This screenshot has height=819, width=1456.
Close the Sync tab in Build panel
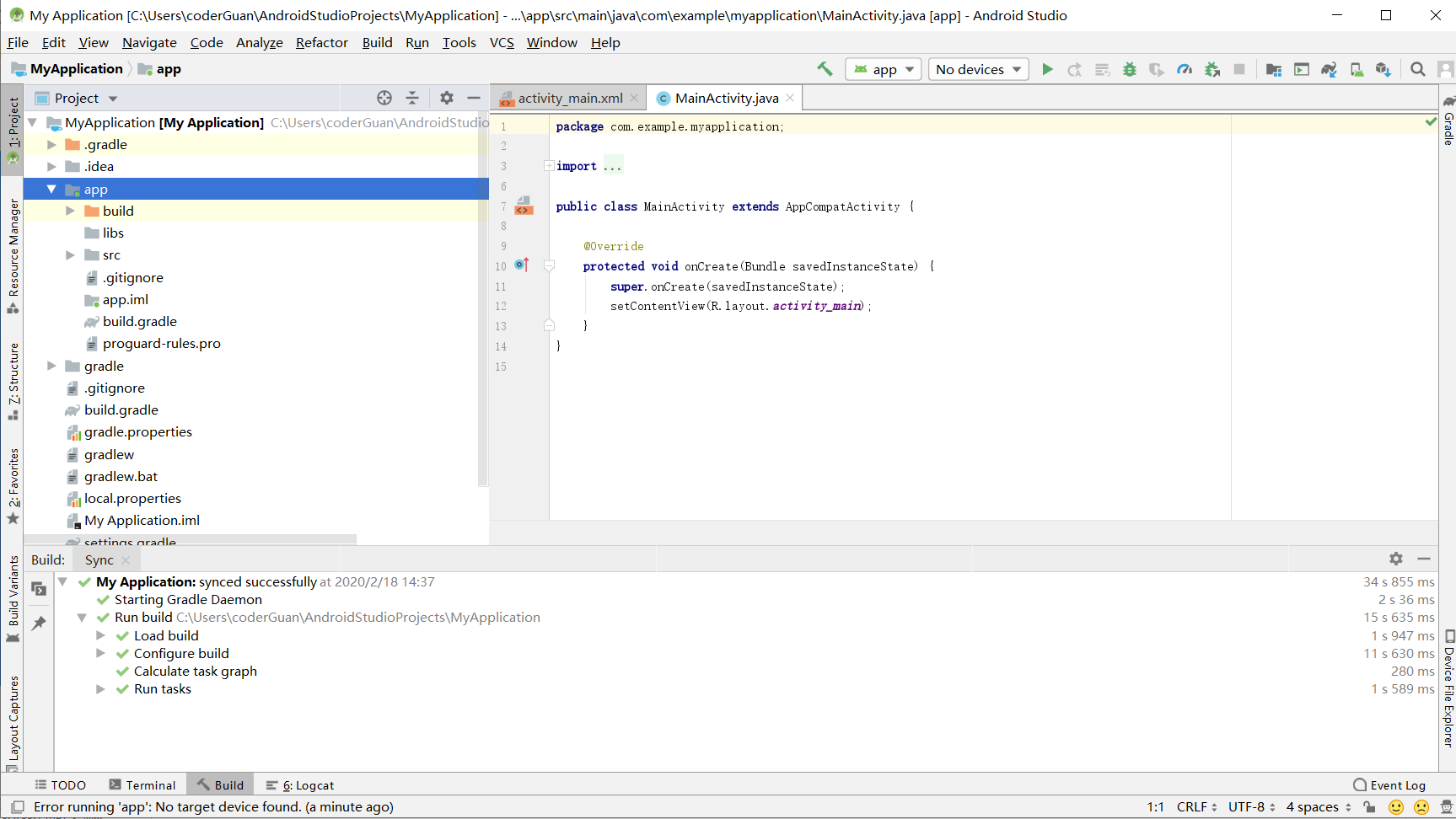(126, 559)
